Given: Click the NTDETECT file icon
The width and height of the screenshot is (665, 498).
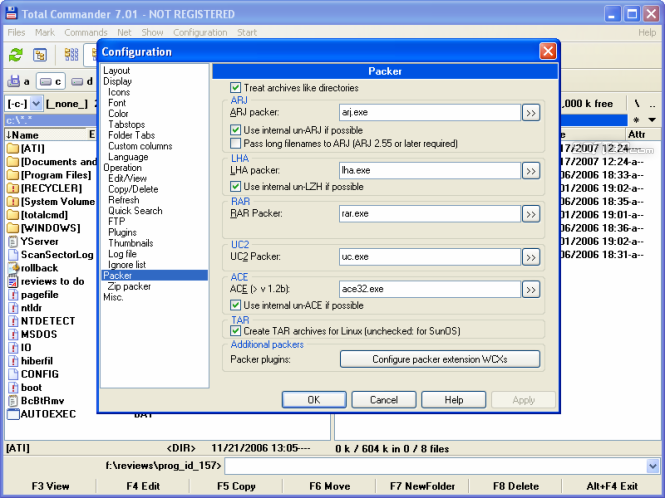Looking at the screenshot, I should point(13,321).
